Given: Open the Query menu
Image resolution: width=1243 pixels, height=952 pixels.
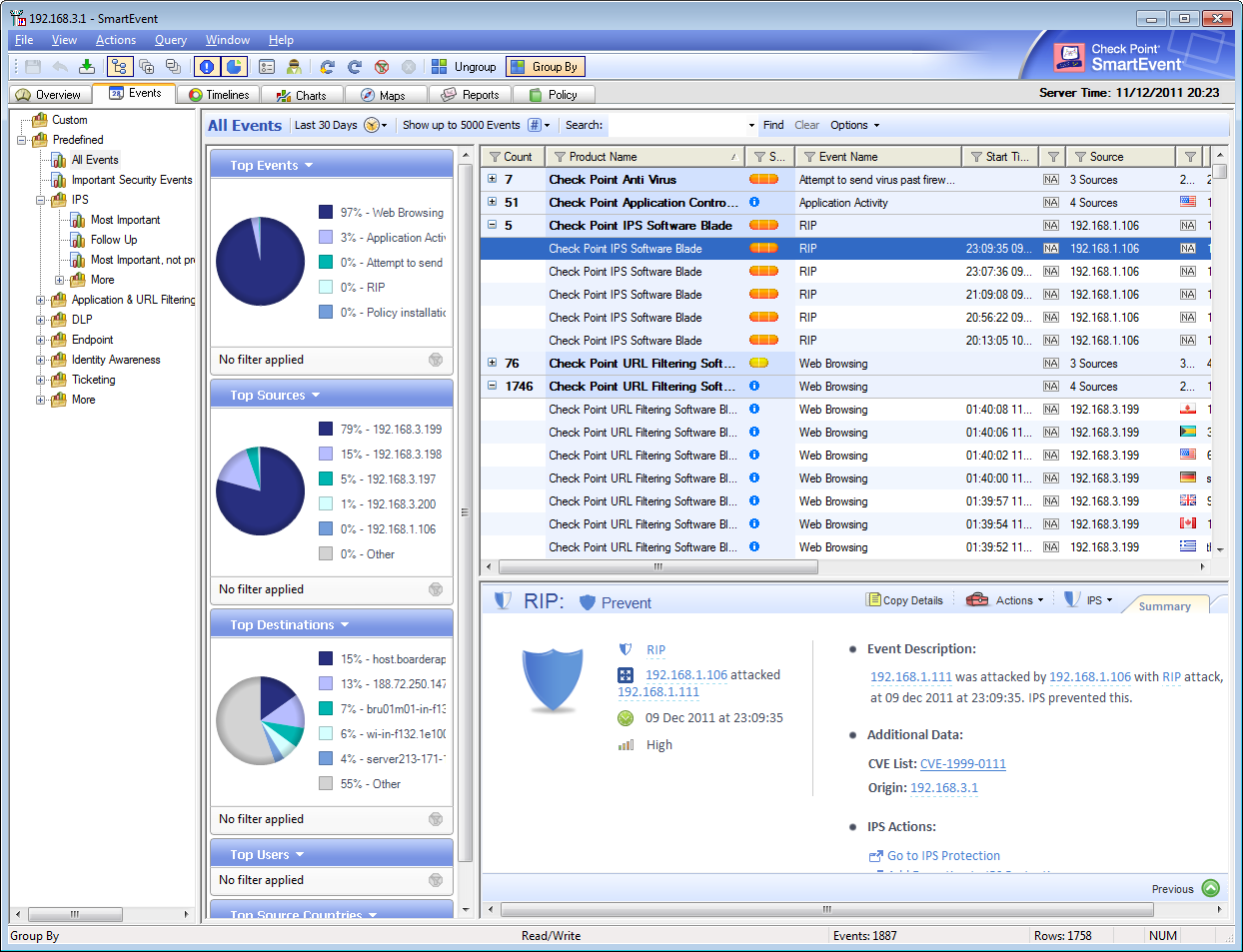Looking at the screenshot, I should point(171,40).
